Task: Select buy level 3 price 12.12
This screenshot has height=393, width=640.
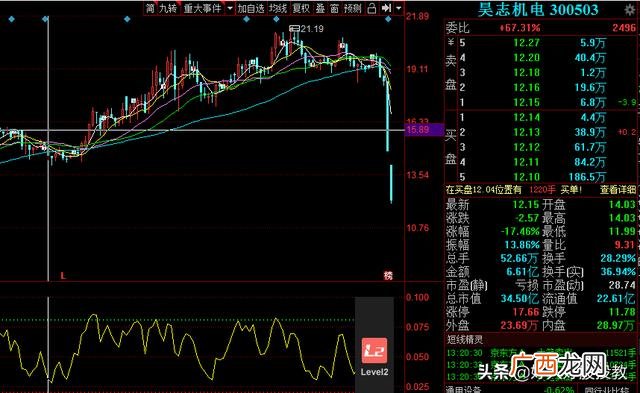Action: pos(527,147)
